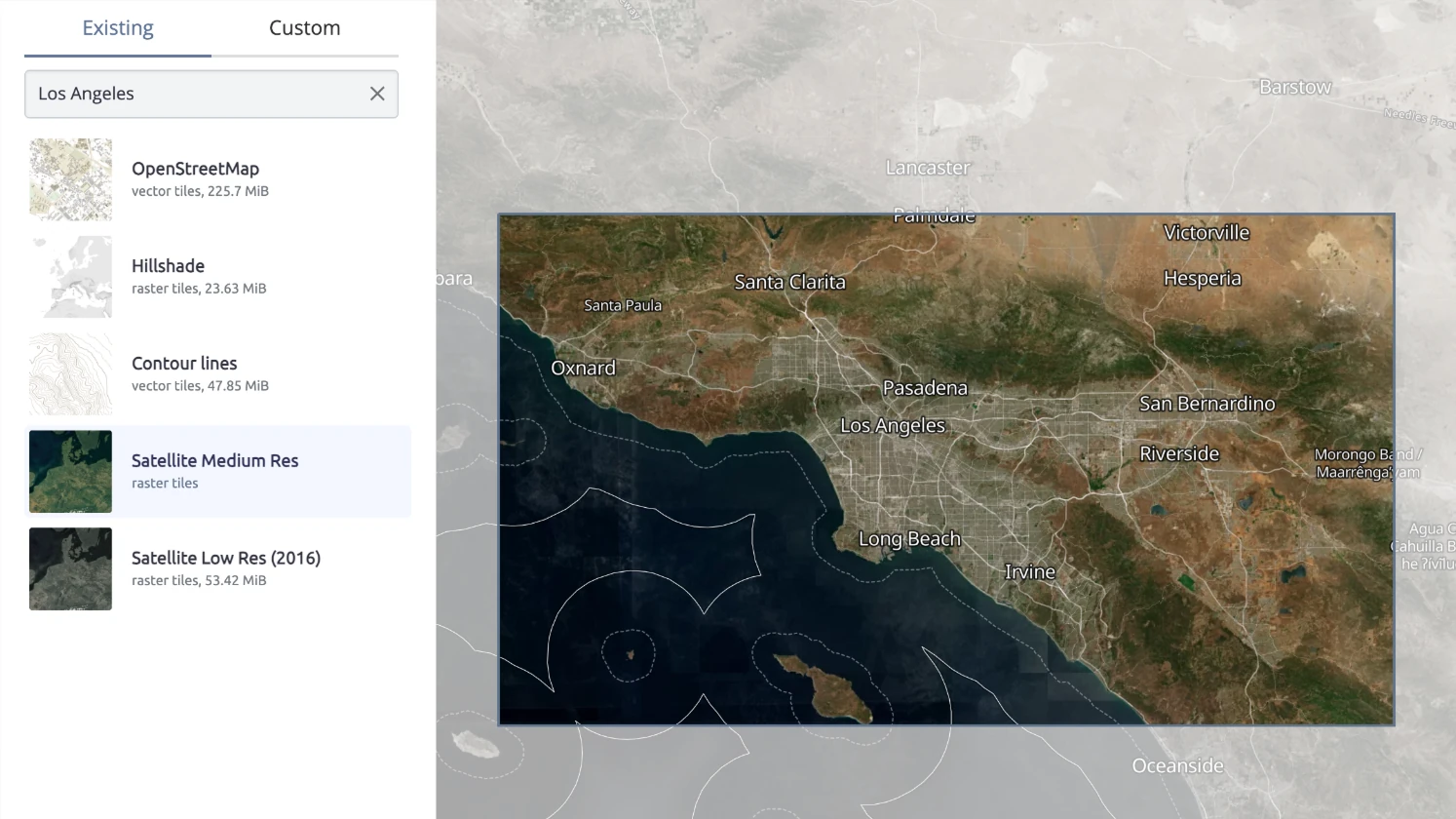The width and height of the screenshot is (1456, 819).
Task: Enable the Satellite Low Res (2016) source
Action: [226, 569]
